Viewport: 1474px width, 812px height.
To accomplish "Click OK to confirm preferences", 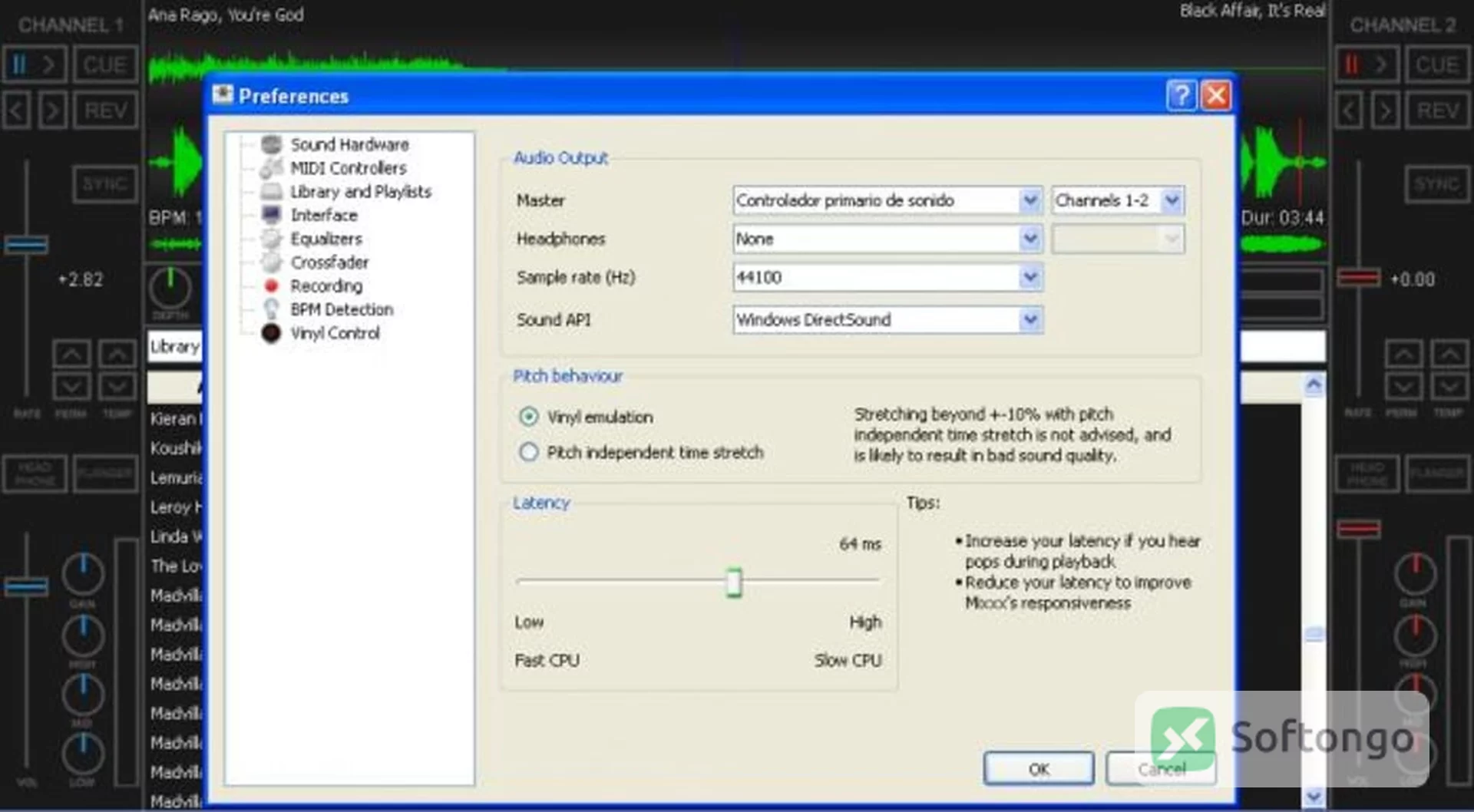I will [x=1039, y=768].
